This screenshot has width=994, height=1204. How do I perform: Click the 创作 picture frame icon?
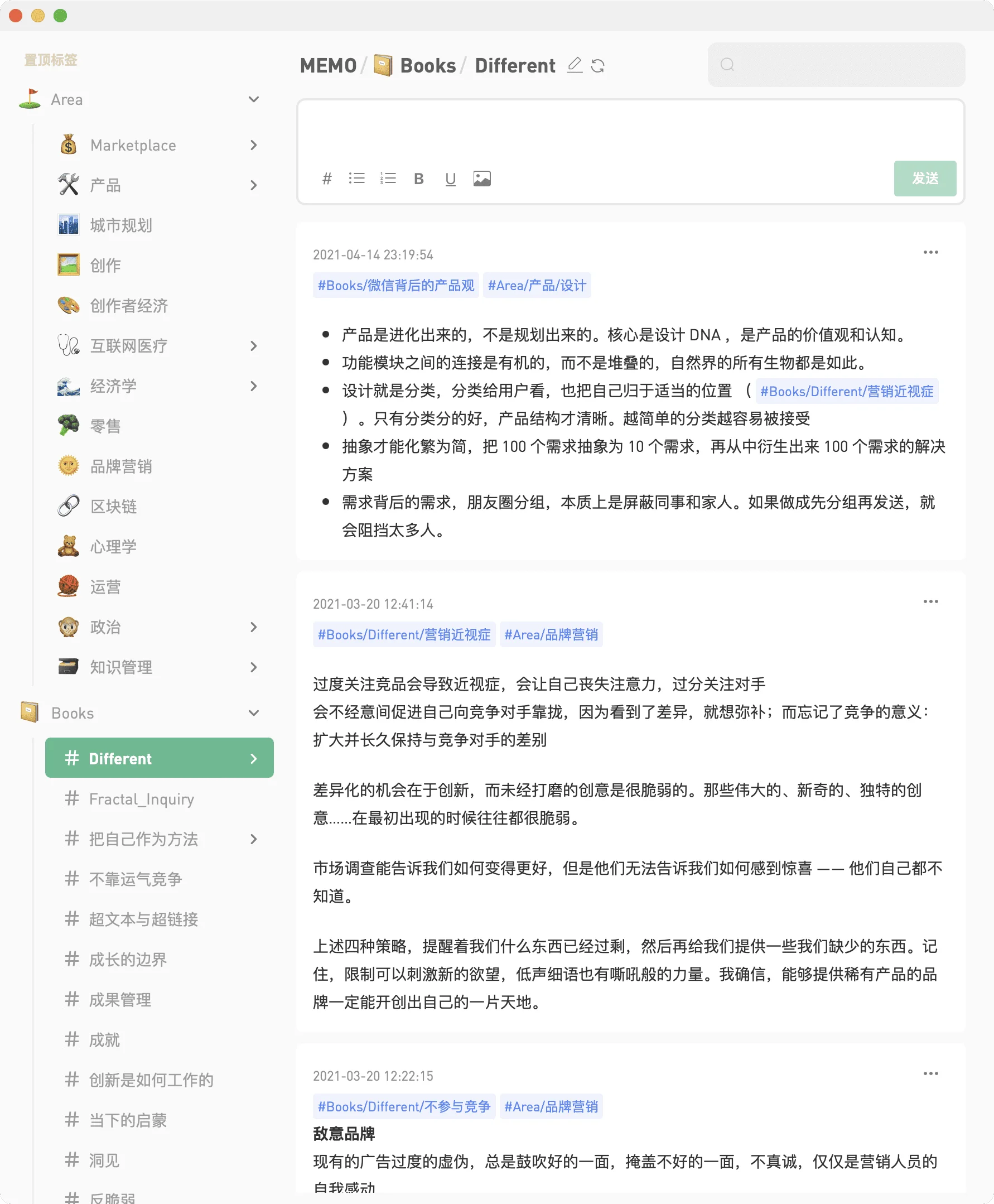[69, 264]
